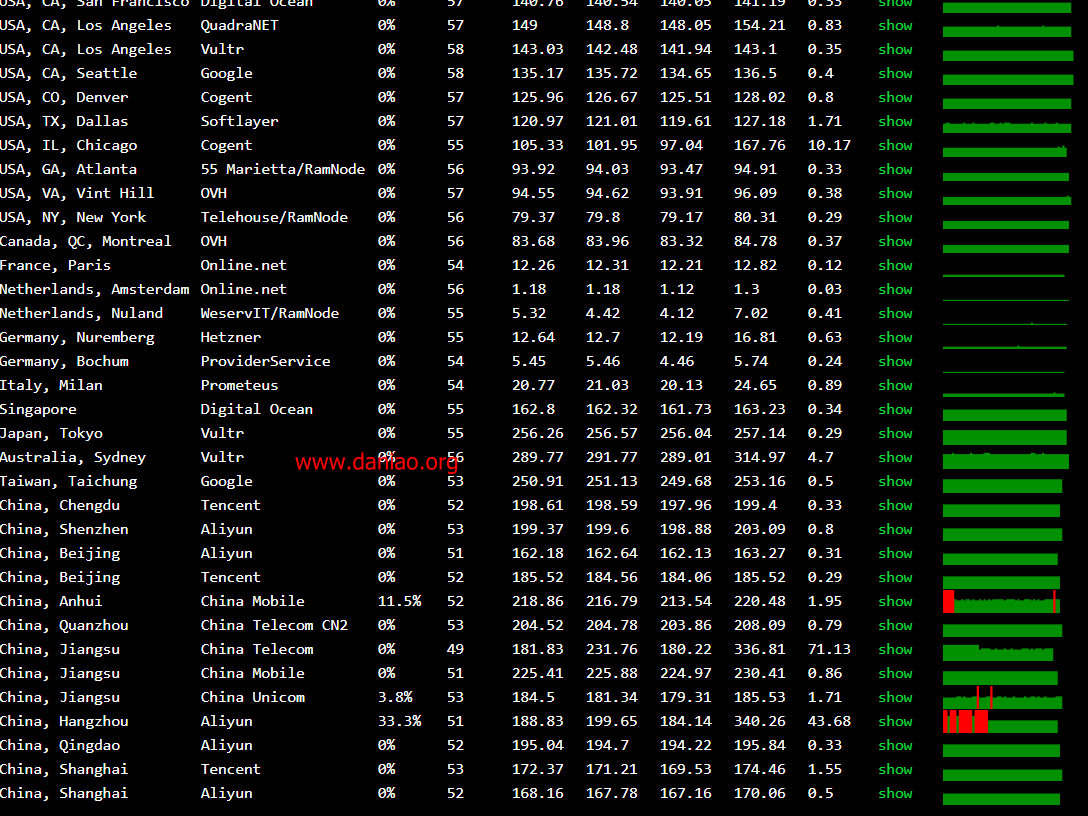Click the Quanzhou CN2 ping graph
Screen dimensions: 1088x816
[x=1003, y=630]
